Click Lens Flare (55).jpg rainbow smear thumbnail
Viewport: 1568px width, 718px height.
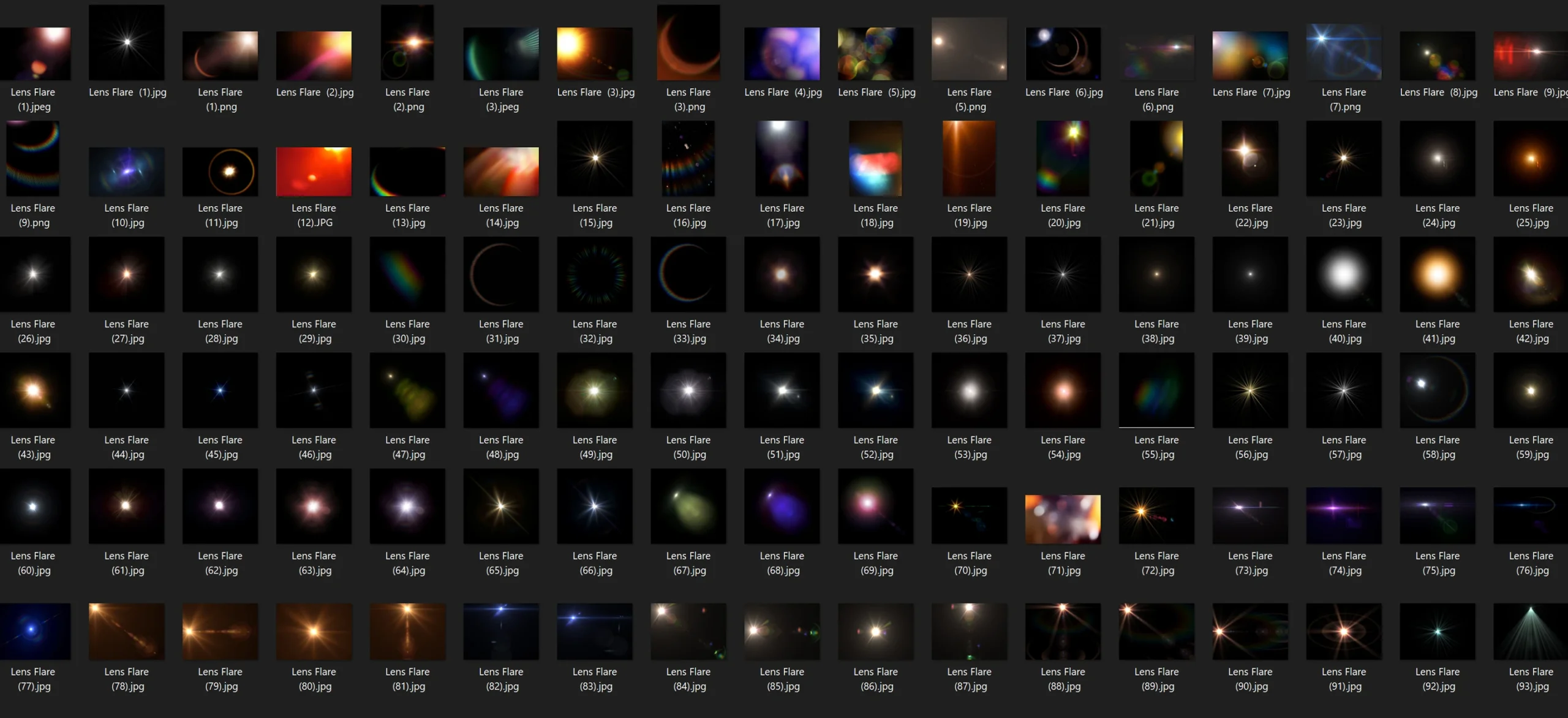coord(1156,390)
